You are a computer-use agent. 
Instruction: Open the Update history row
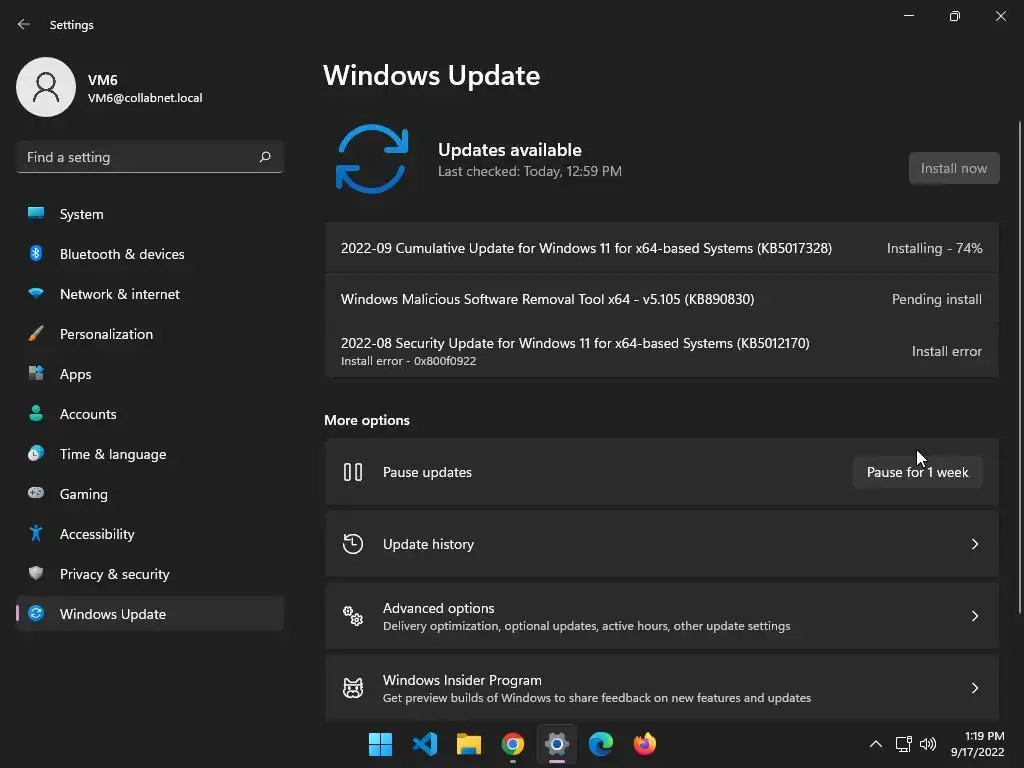(662, 544)
